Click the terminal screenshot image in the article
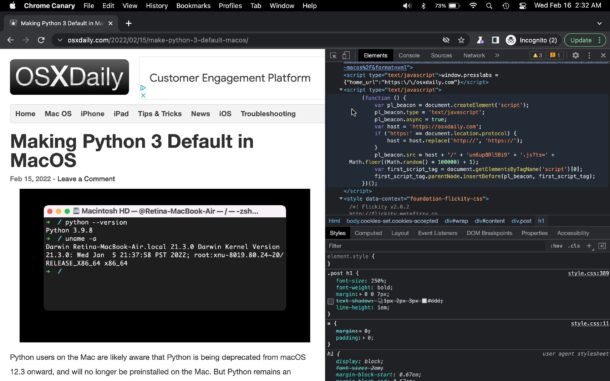Image resolution: width=610 pixels, height=381 pixels. 165,265
